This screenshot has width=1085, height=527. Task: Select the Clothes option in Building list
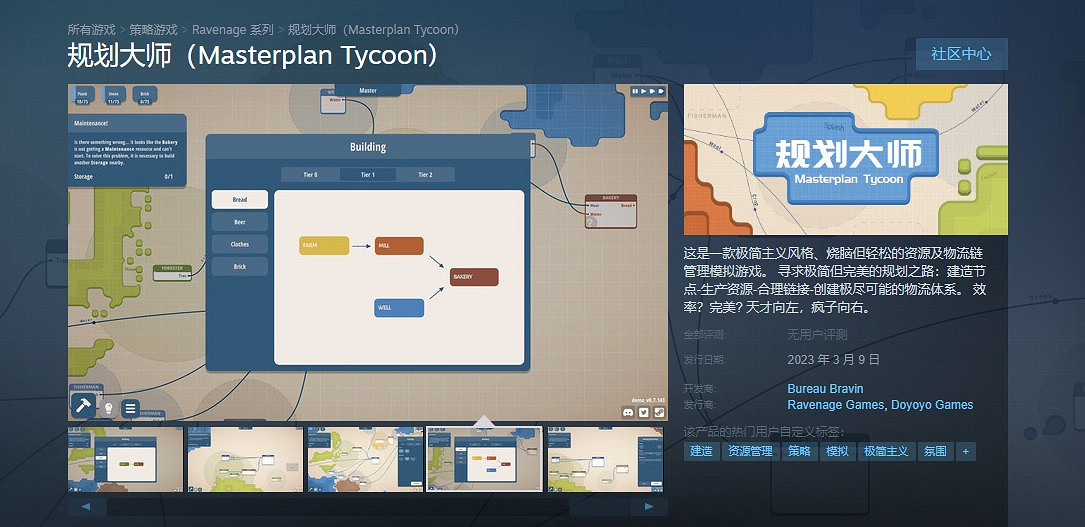tap(240, 244)
